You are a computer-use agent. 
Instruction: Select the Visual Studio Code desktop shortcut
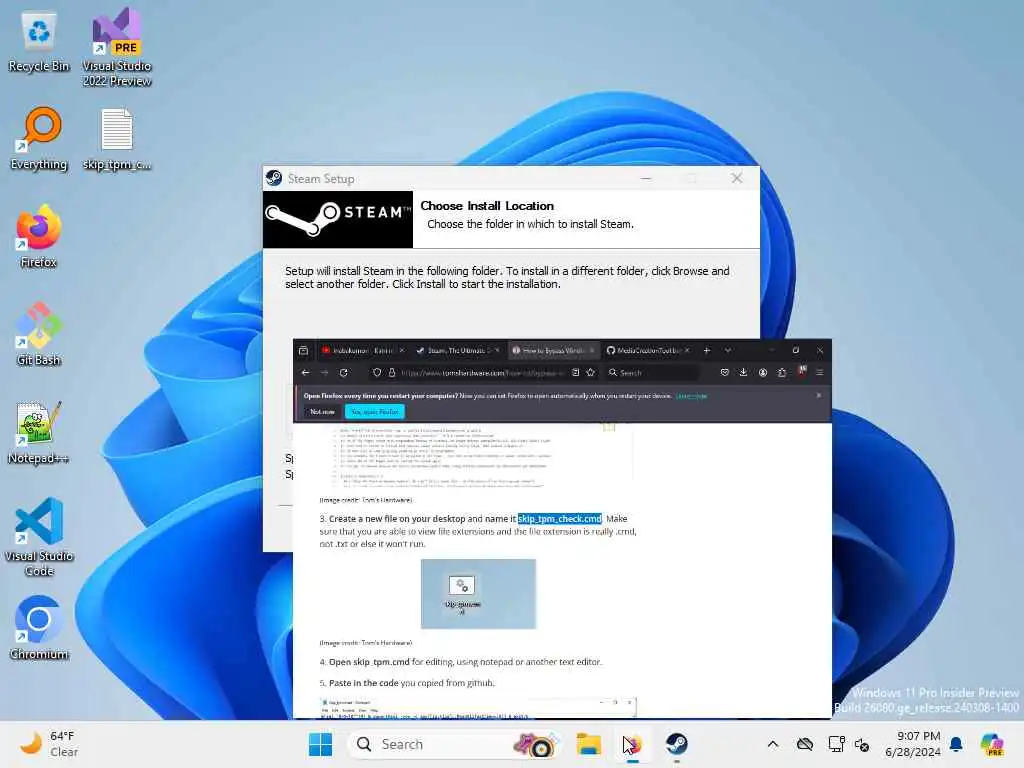39,537
